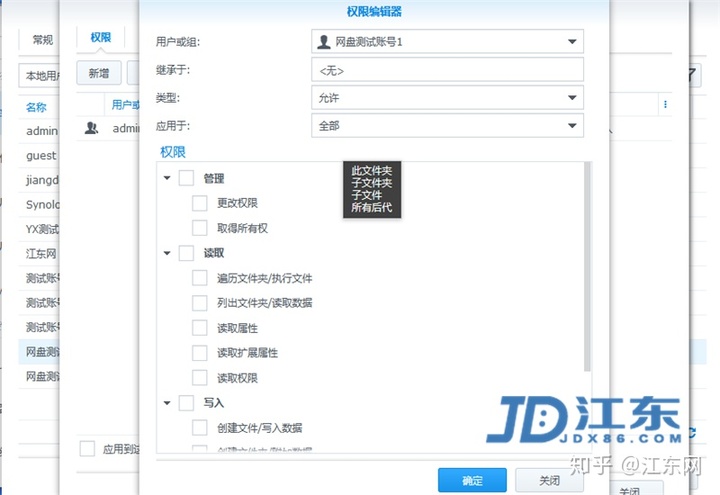Select the Synolo user row
Screen dimensions: 720x495
point(39,204)
